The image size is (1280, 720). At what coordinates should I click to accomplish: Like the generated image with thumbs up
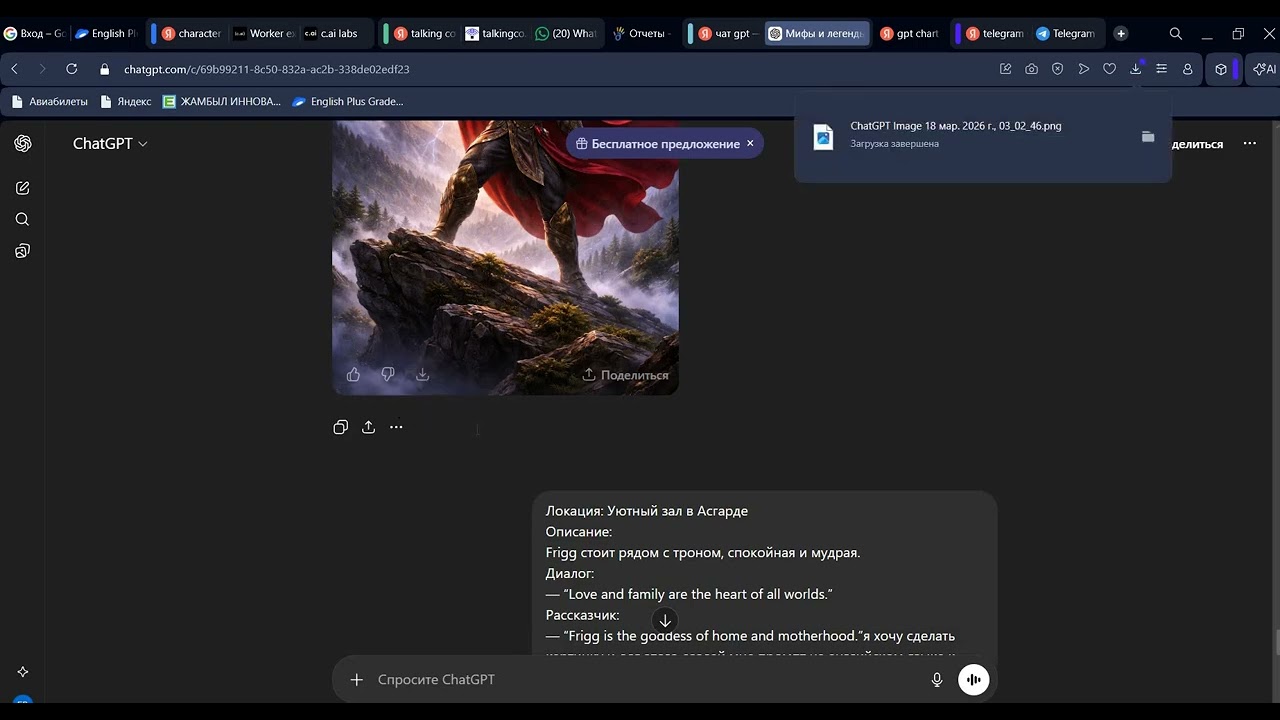coord(353,375)
